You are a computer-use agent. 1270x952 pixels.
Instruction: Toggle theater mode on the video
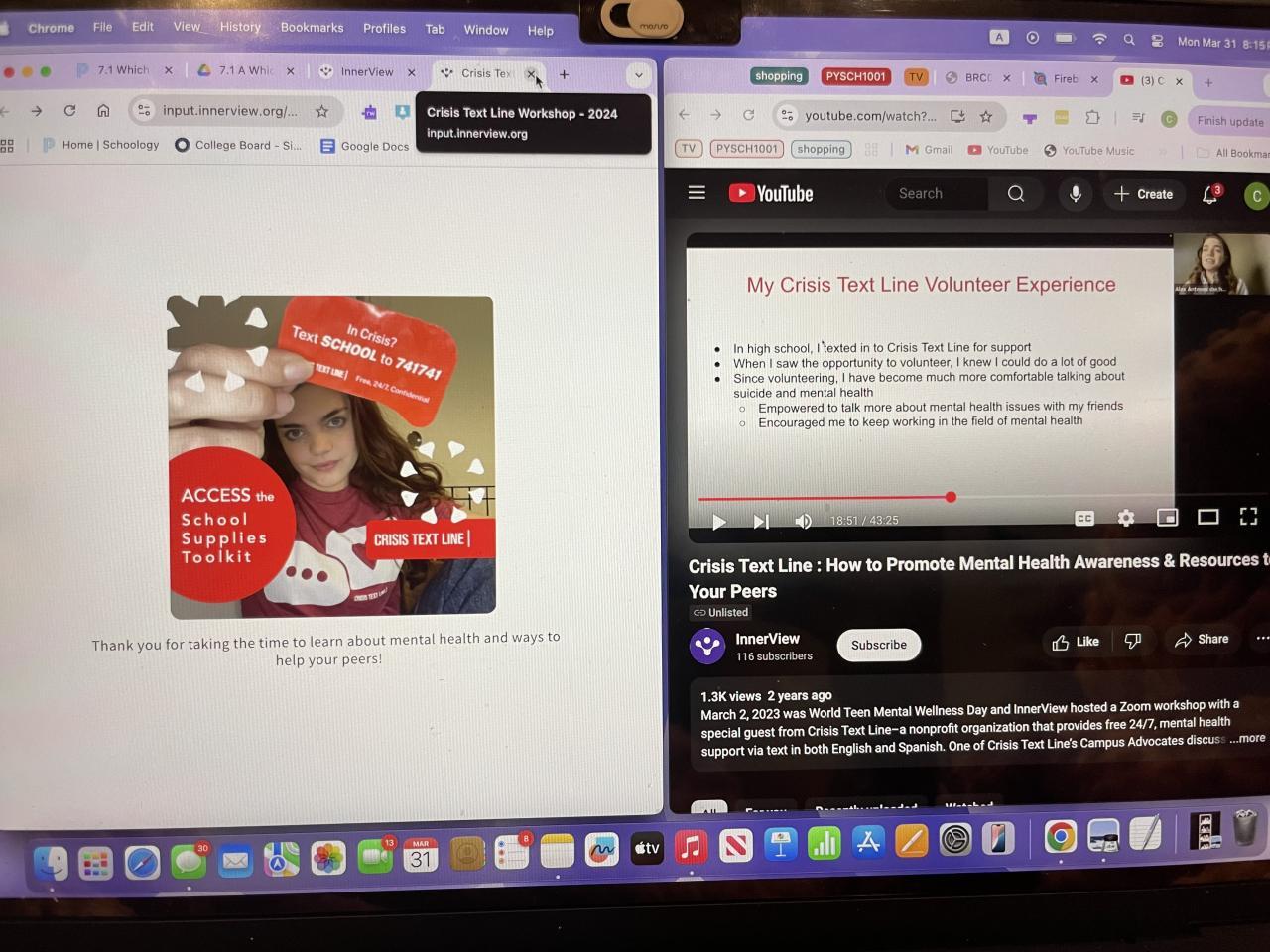[1207, 517]
